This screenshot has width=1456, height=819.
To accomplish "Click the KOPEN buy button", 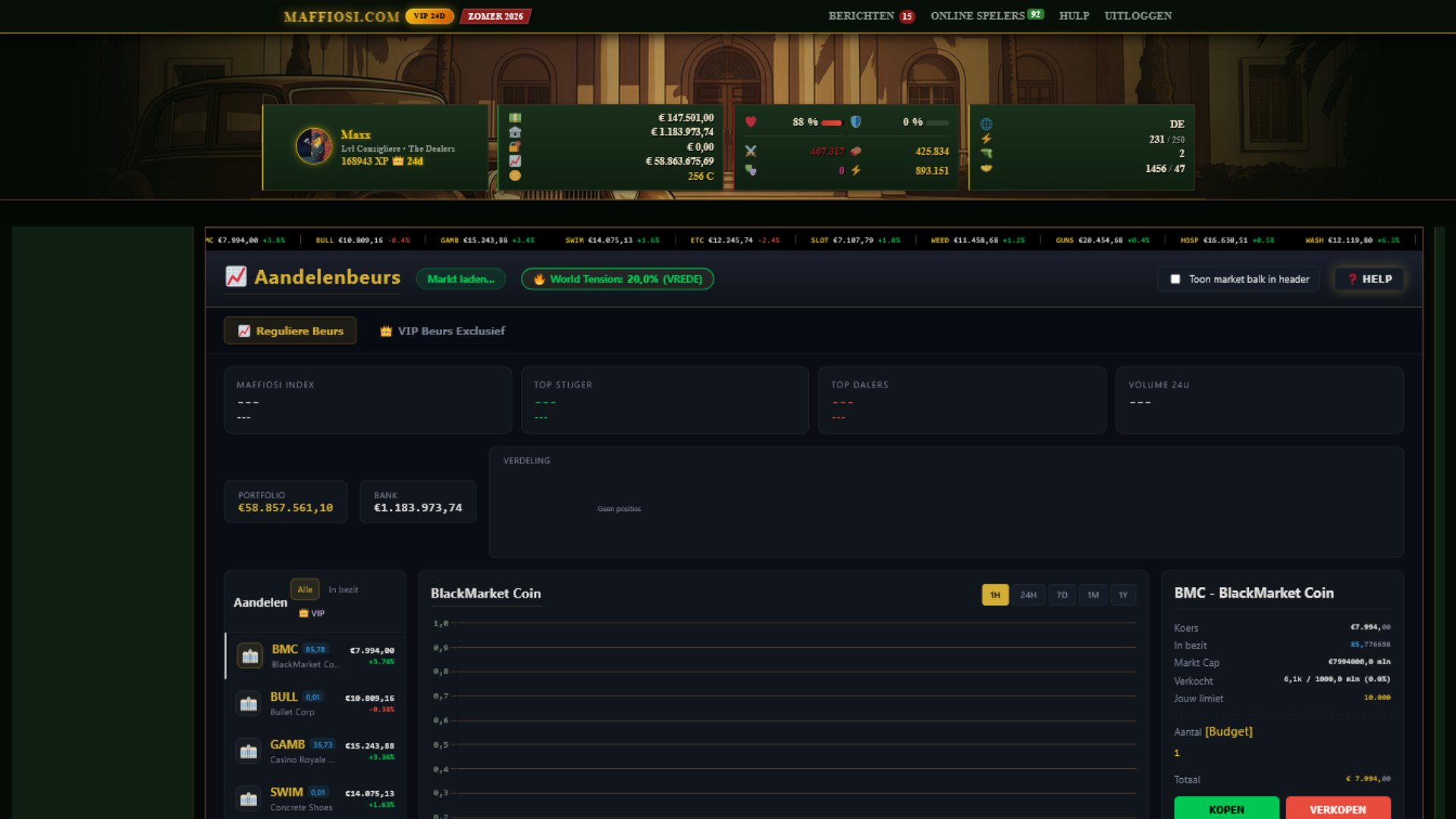I will 1226,808.
